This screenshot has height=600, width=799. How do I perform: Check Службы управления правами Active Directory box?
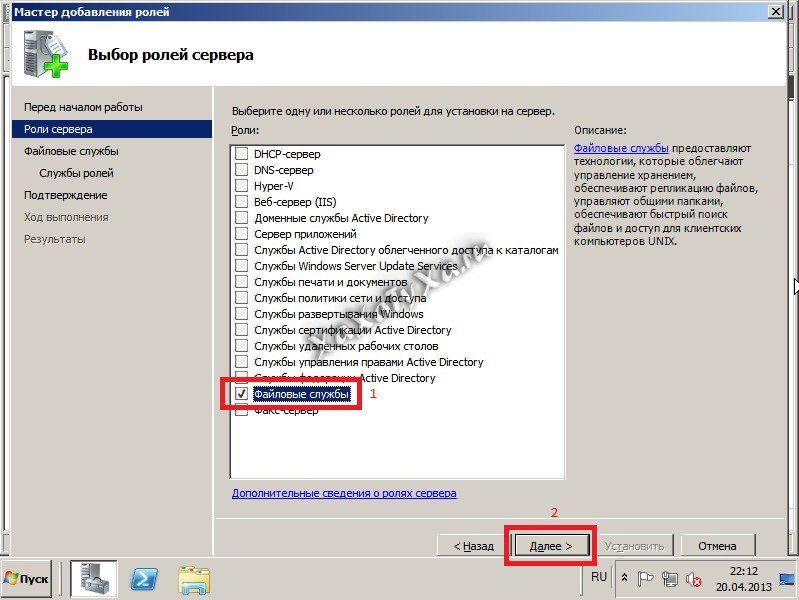tap(242, 362)
